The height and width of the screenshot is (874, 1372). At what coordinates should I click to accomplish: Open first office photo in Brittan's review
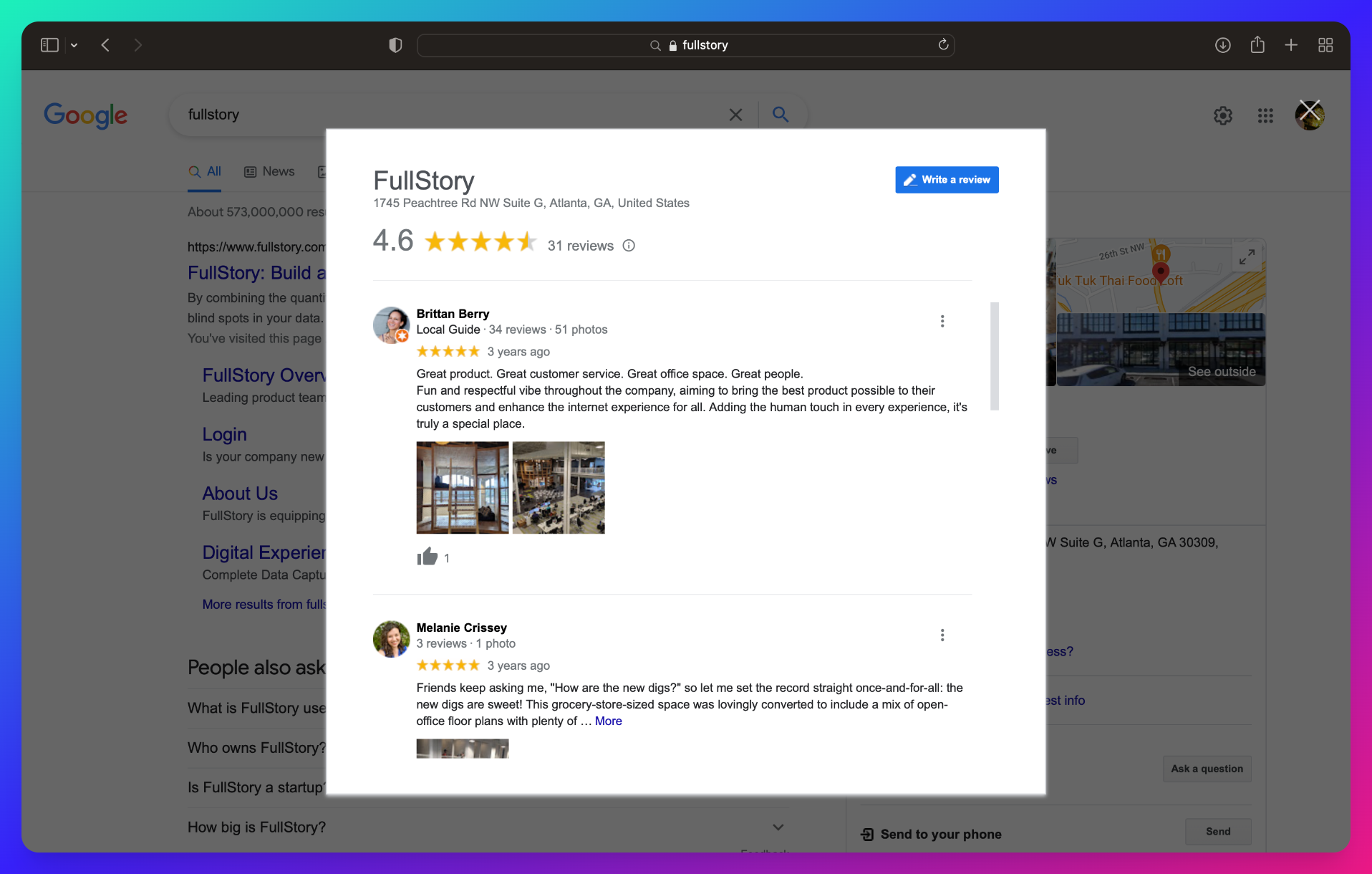coord(463,488)
